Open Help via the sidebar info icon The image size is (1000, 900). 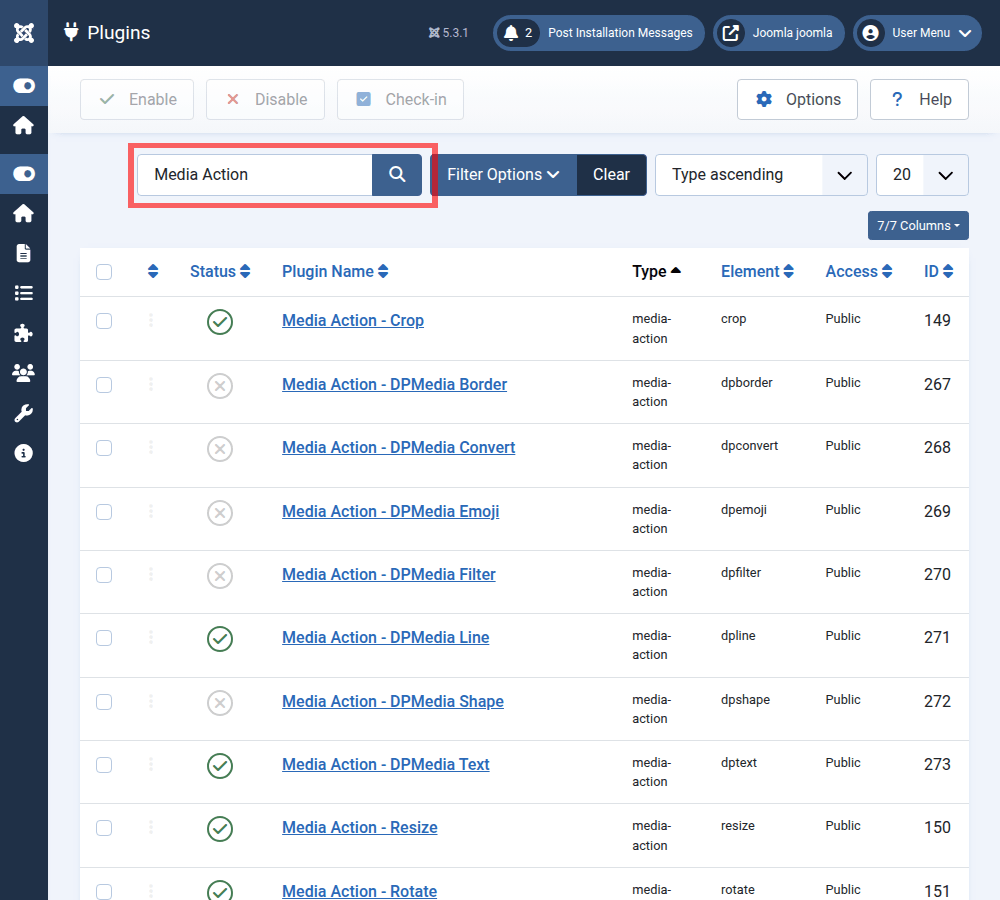pos(24,453)
